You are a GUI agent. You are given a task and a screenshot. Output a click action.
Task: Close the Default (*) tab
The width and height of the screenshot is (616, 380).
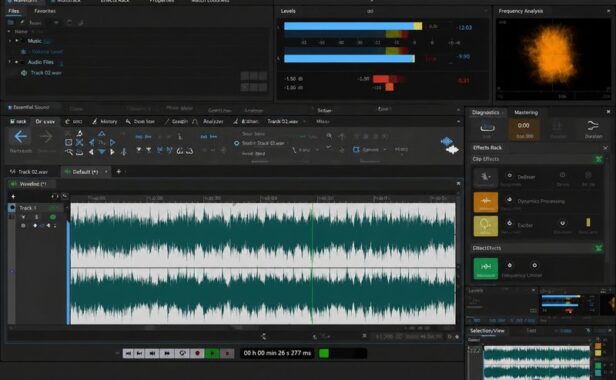tap(106, 172)
